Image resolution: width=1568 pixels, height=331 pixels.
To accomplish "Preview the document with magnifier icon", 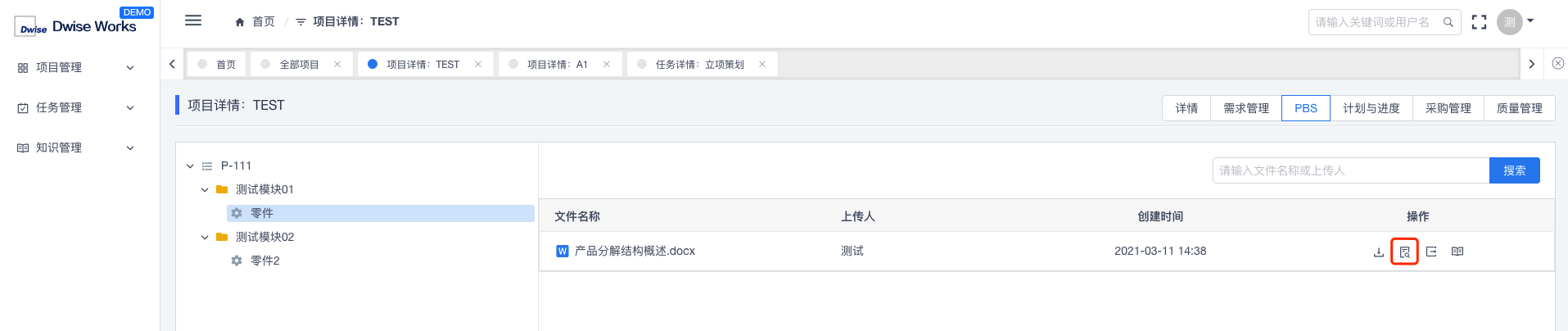I will pos(1404,252).
